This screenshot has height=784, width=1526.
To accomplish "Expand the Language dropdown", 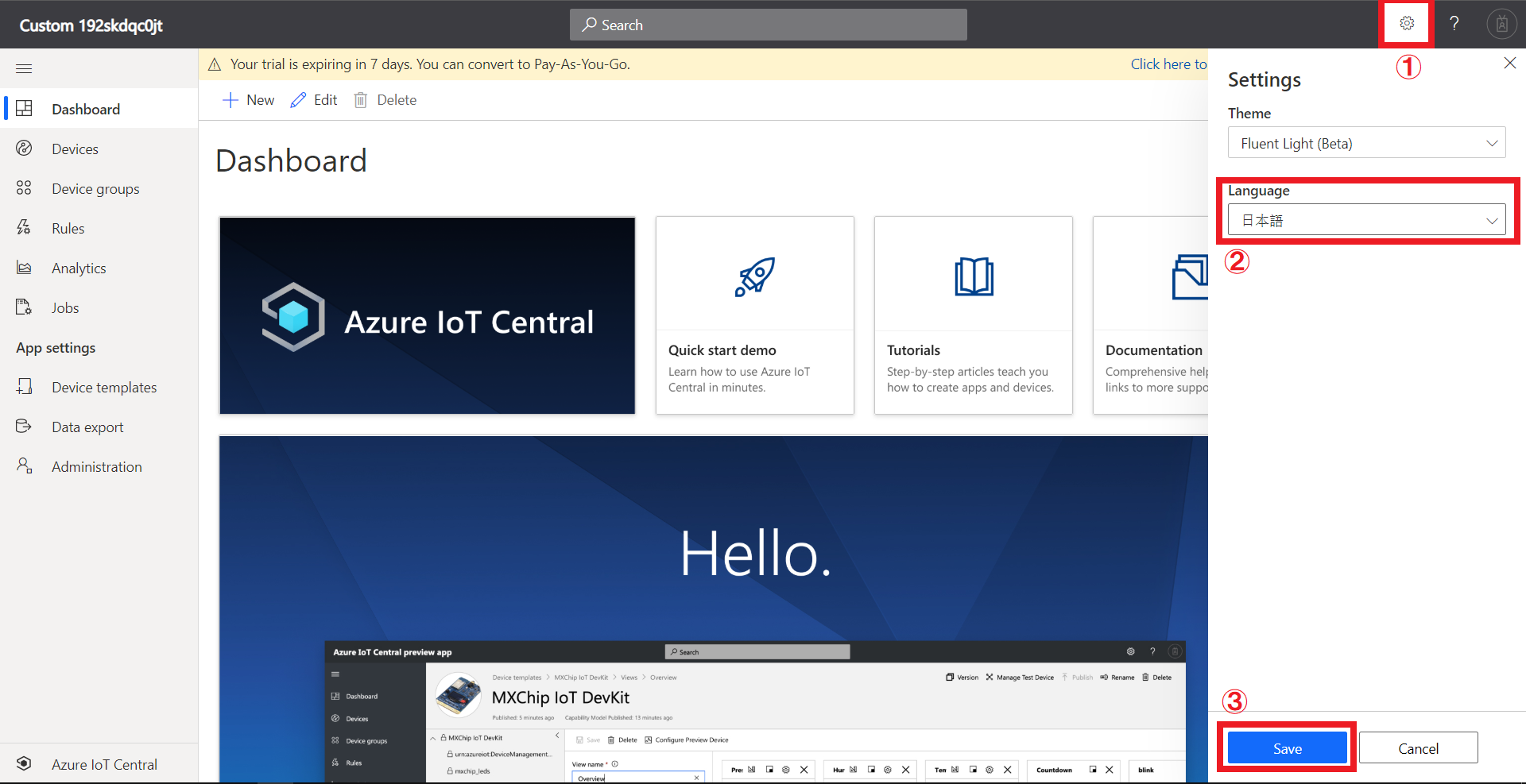I will click(x=1366, y=221).
